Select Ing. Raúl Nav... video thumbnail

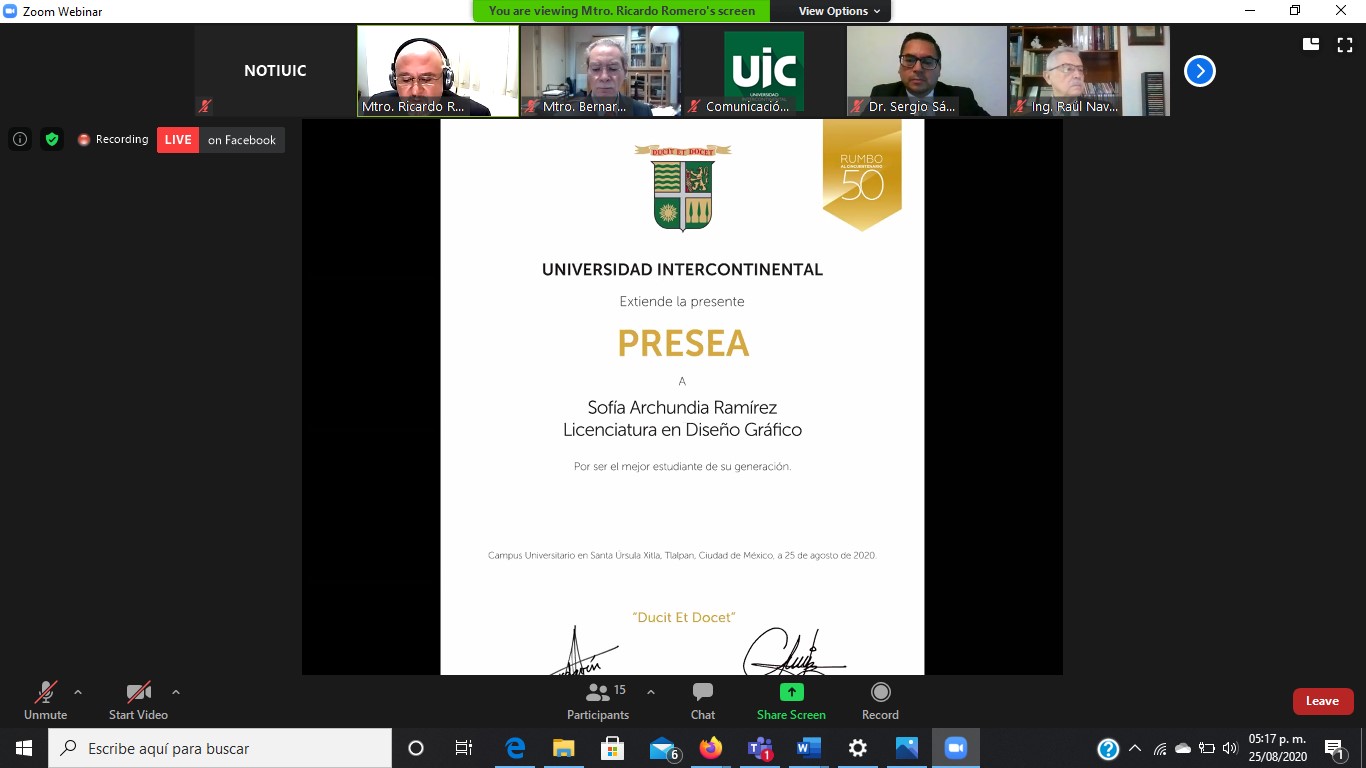1089,71
